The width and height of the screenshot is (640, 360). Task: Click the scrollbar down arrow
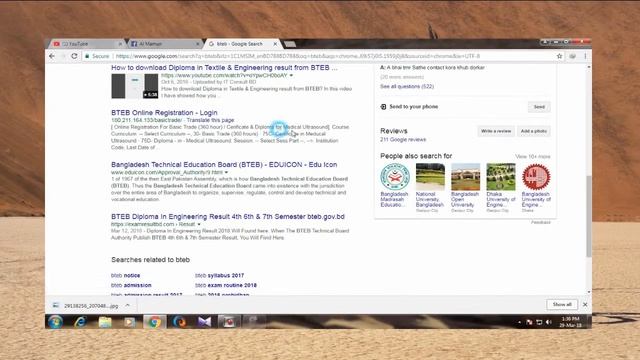[x=589, y=292]
